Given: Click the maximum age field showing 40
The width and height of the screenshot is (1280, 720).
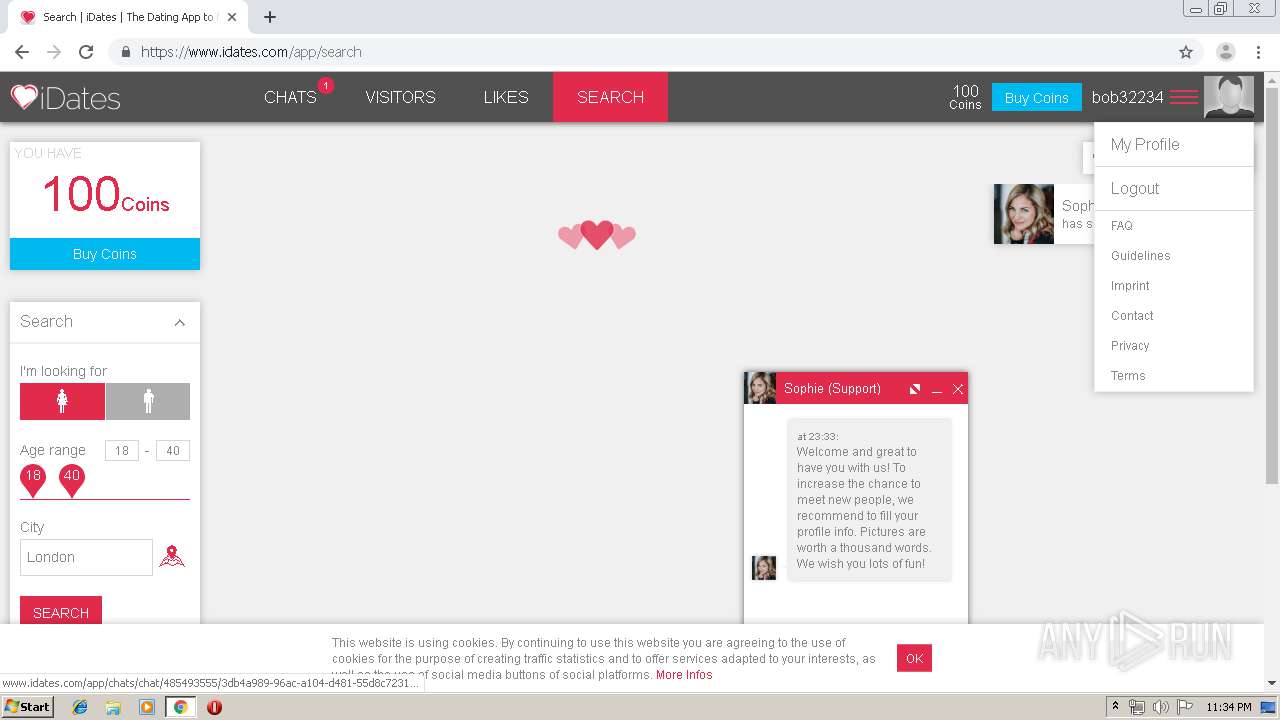Looking at the screenshot, I should [173, 451].
